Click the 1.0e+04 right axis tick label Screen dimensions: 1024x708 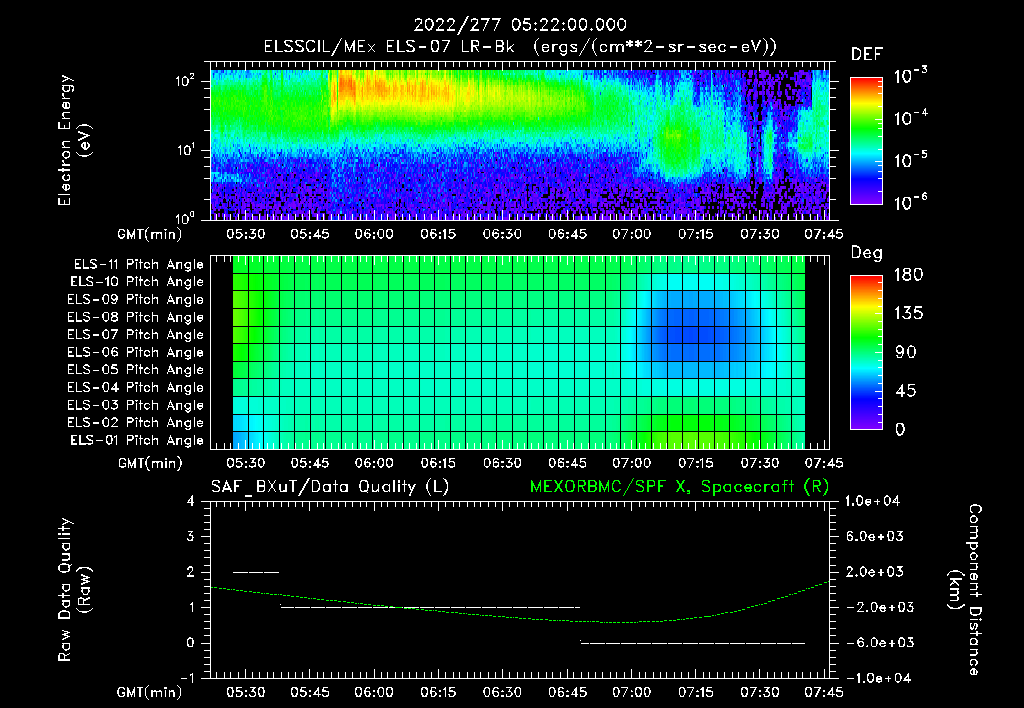(872, 501)
